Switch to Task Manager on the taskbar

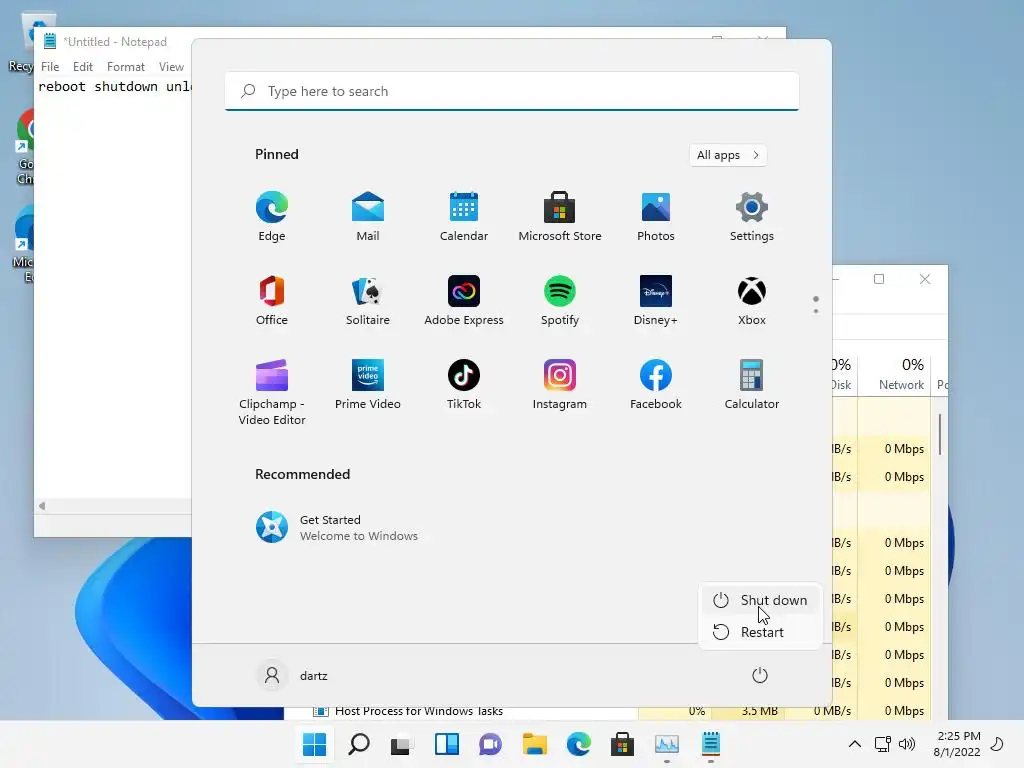click(667, 744)
